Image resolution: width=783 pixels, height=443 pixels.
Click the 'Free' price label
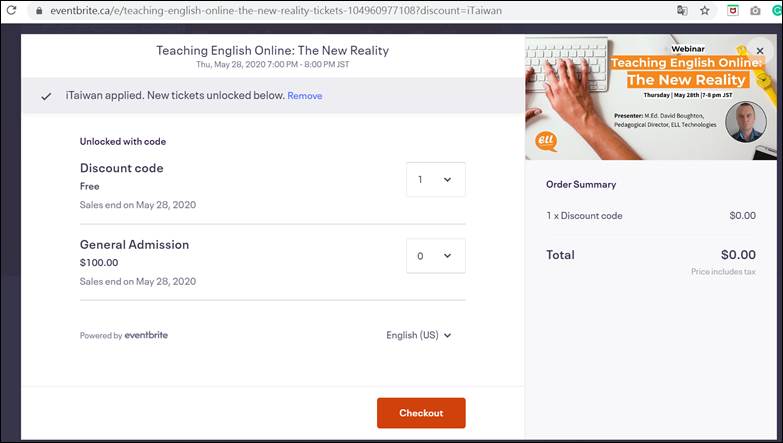click(x=89, y=186)
